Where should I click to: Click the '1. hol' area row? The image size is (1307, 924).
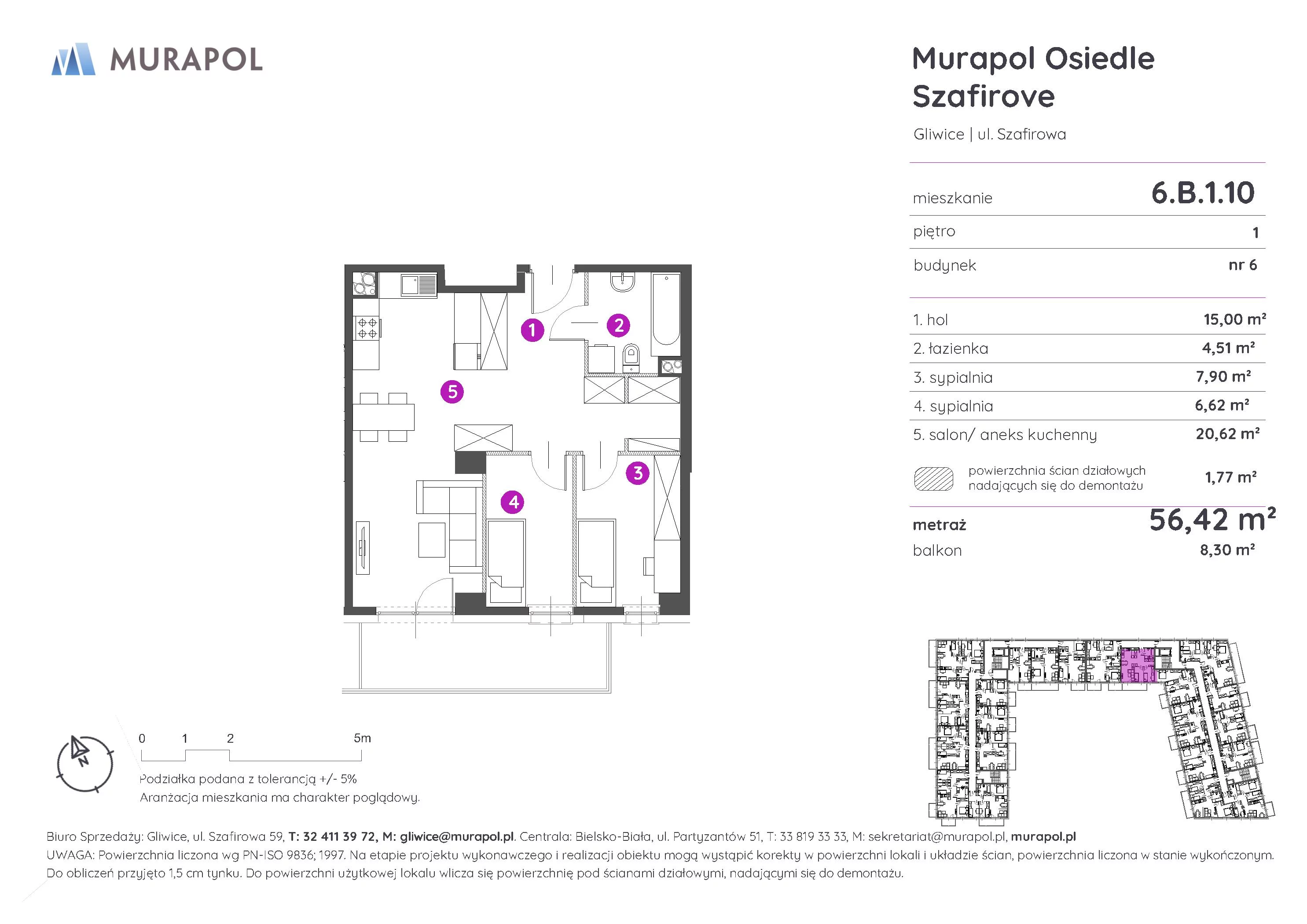1087,319
